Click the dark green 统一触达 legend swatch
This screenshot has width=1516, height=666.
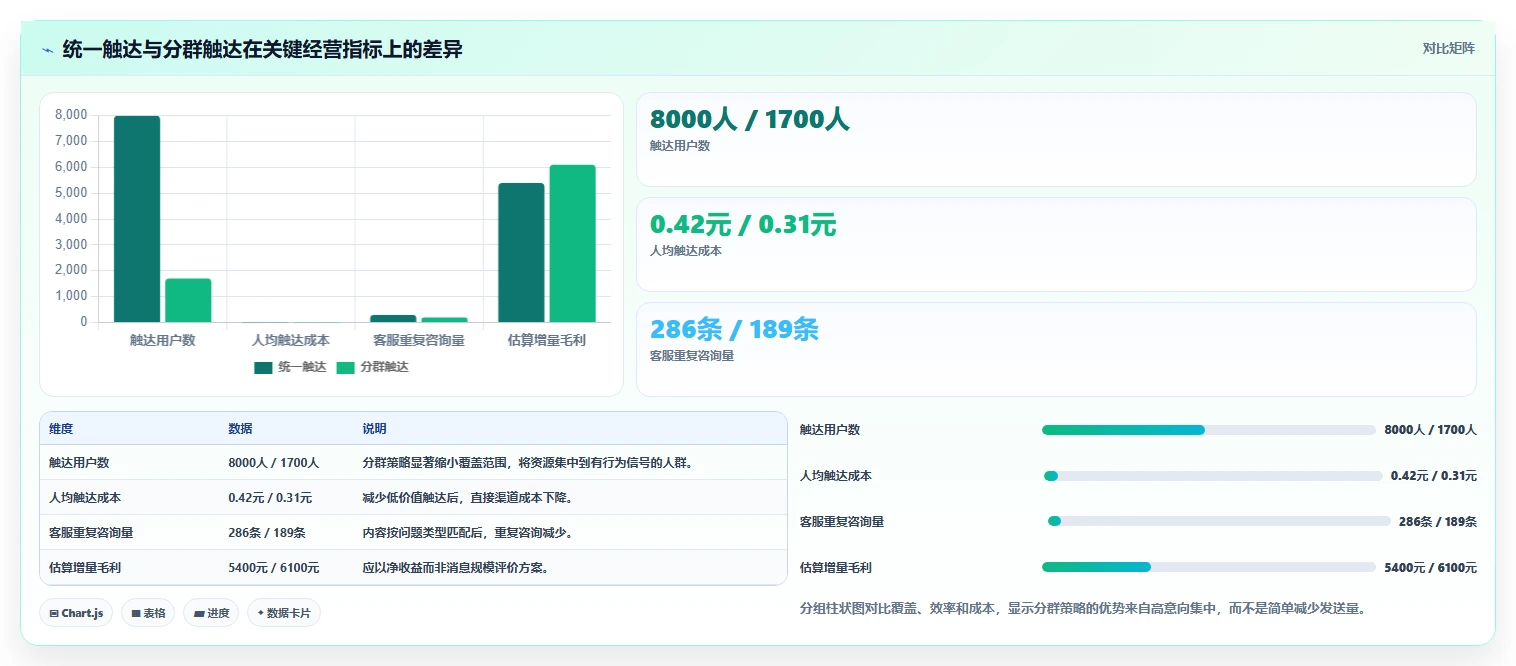pos(263,367)
